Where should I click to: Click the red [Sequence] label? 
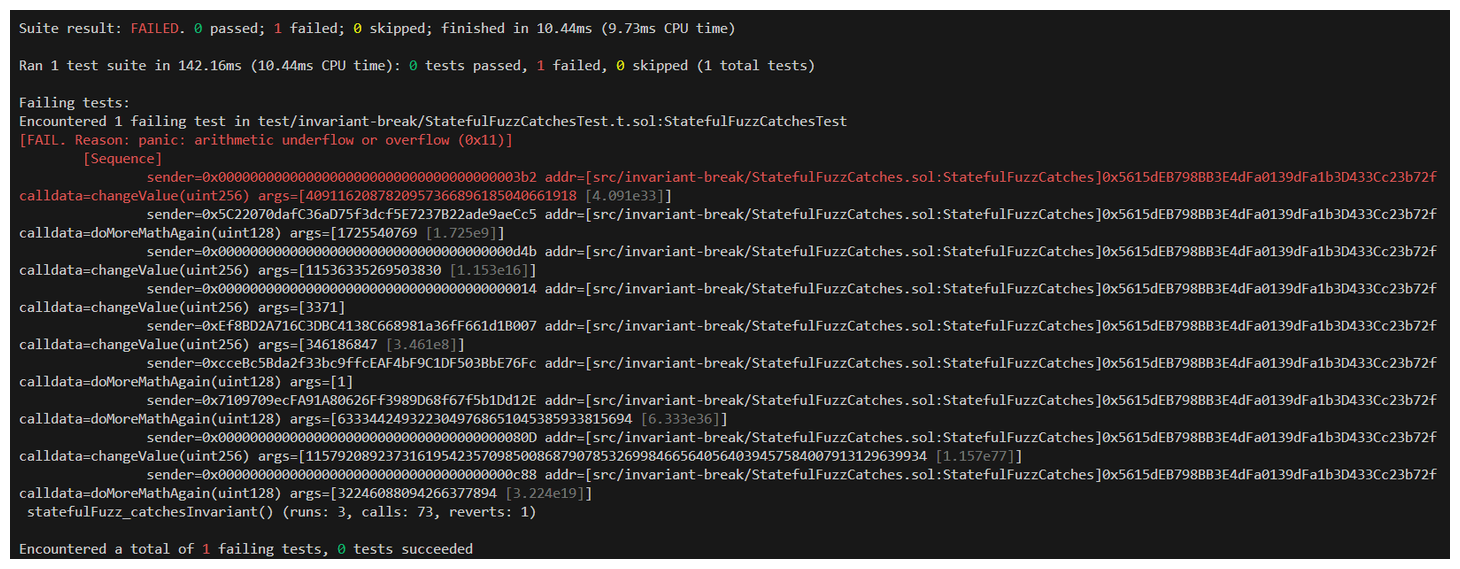[x=123, y=158]
